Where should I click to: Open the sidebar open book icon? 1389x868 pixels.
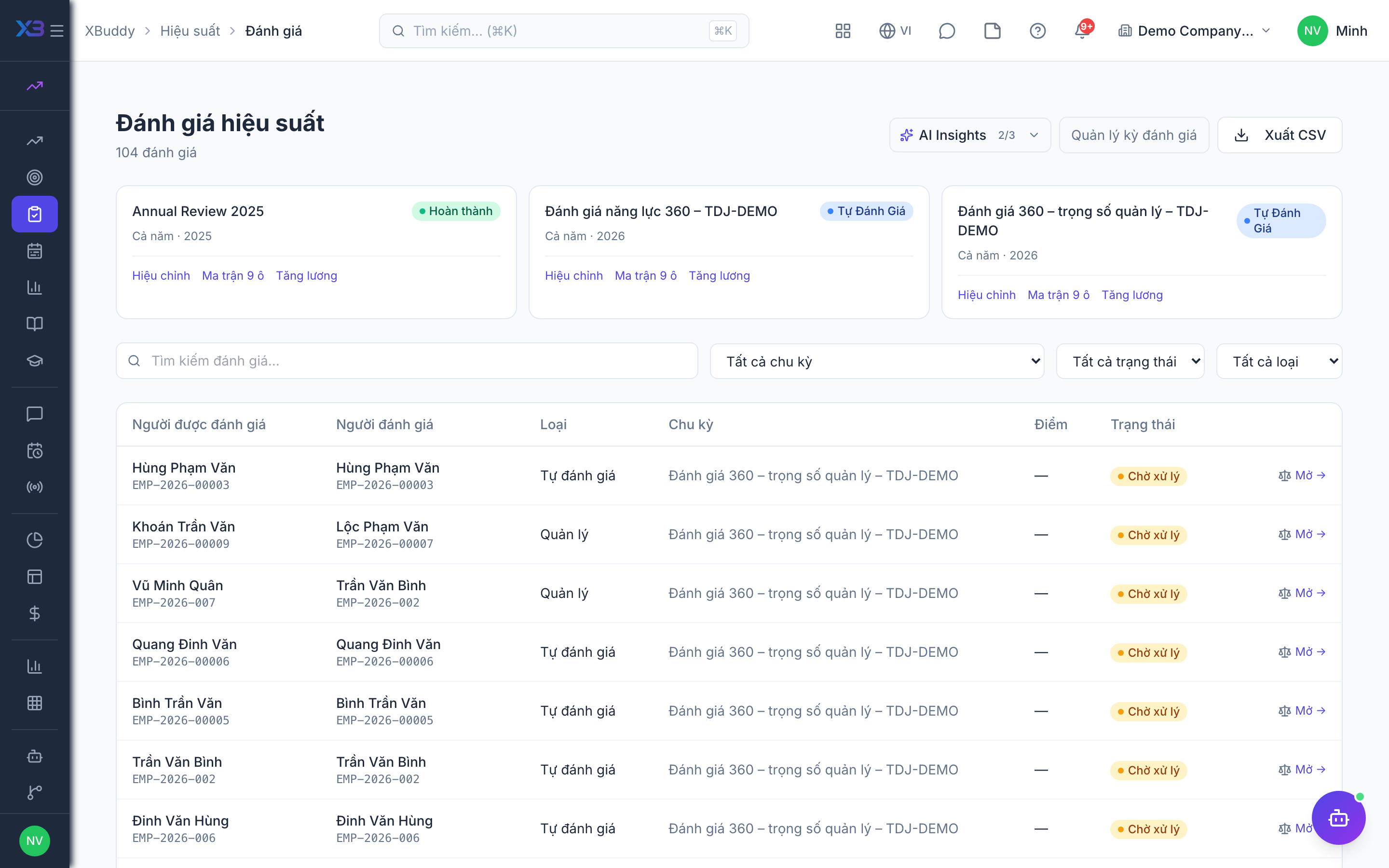(x=34, y=324)
